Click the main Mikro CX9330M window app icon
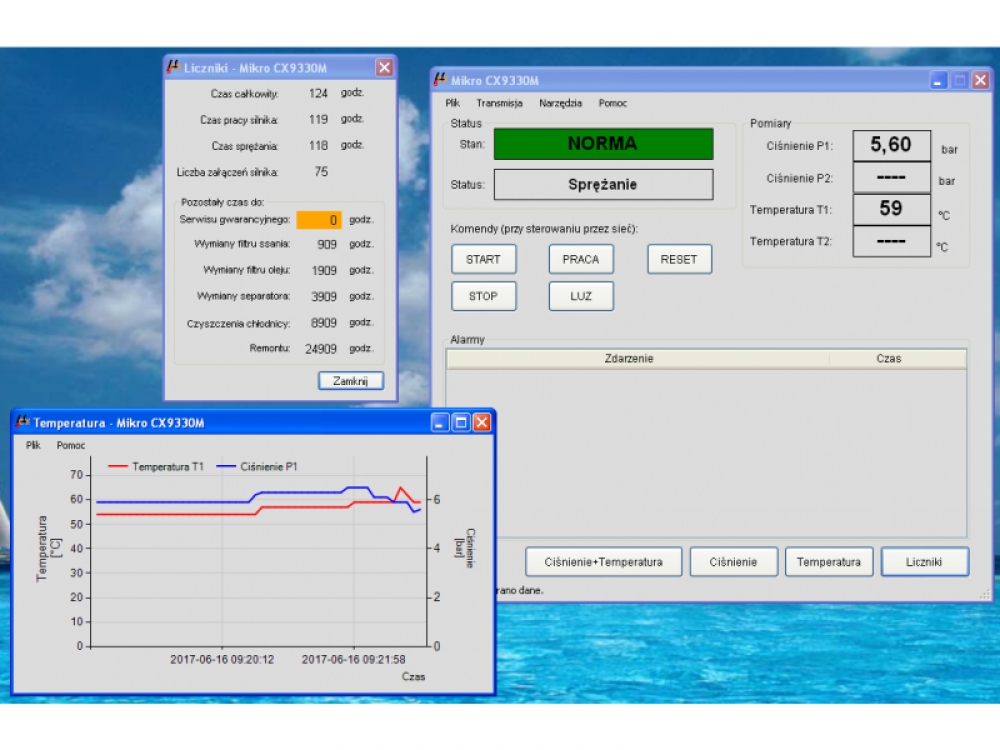The image size is (1000, 750). (x=441, y=80)
